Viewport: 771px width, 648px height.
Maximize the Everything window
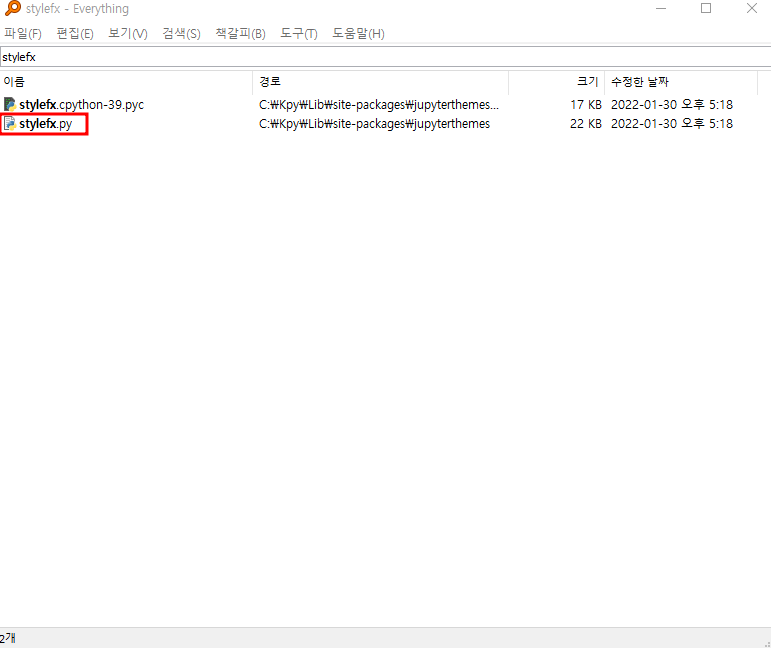(x=706, y=8)
